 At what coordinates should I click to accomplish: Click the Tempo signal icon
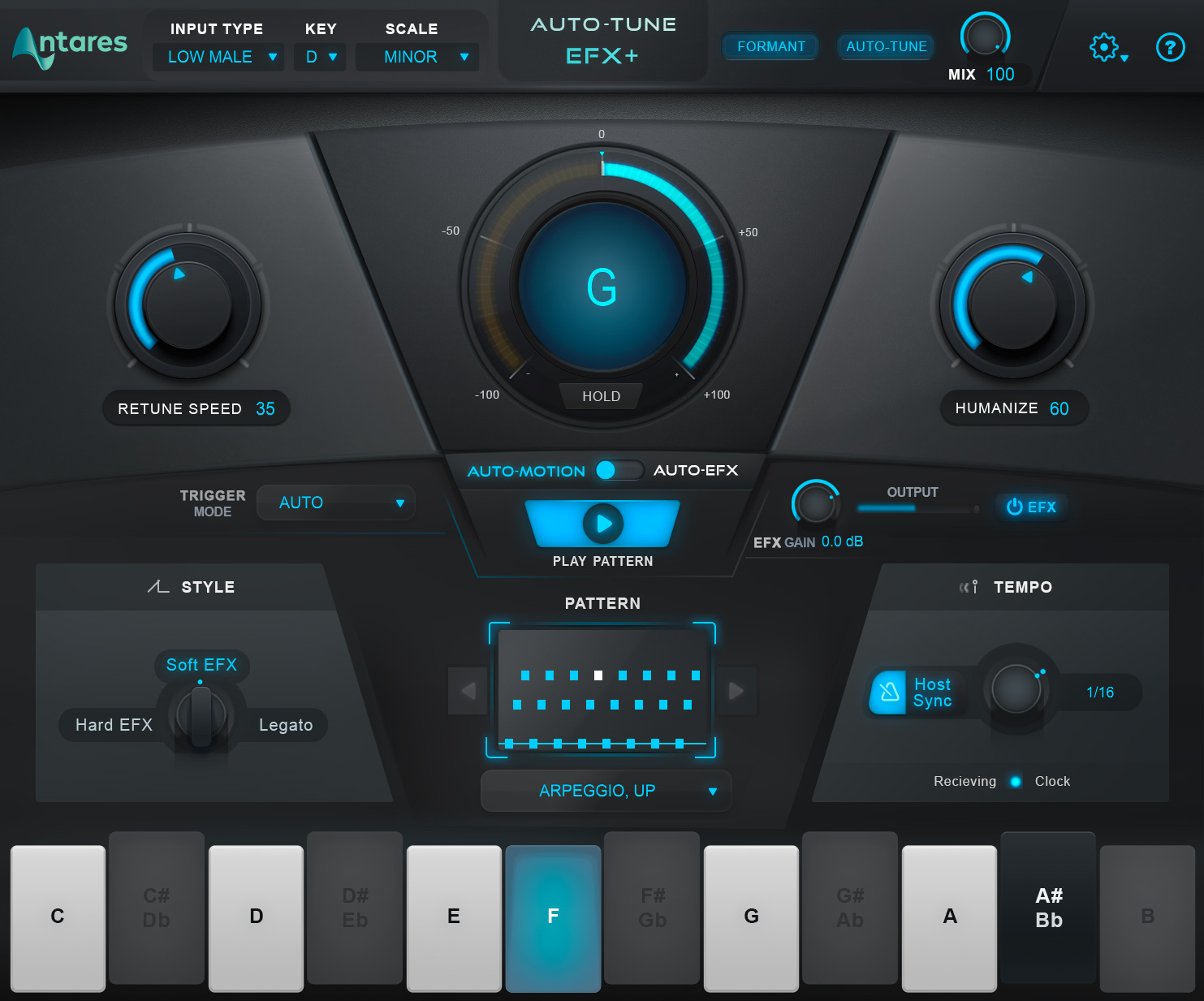click(969, 586)
